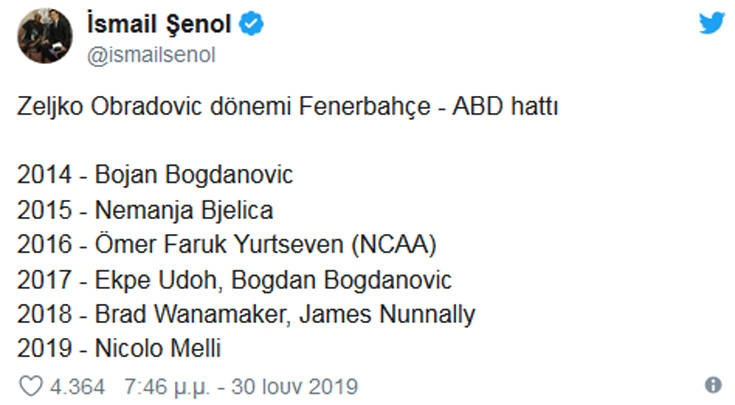
Task: Click the 2014 Bojan Bogdanovic line
Action: 155,175
